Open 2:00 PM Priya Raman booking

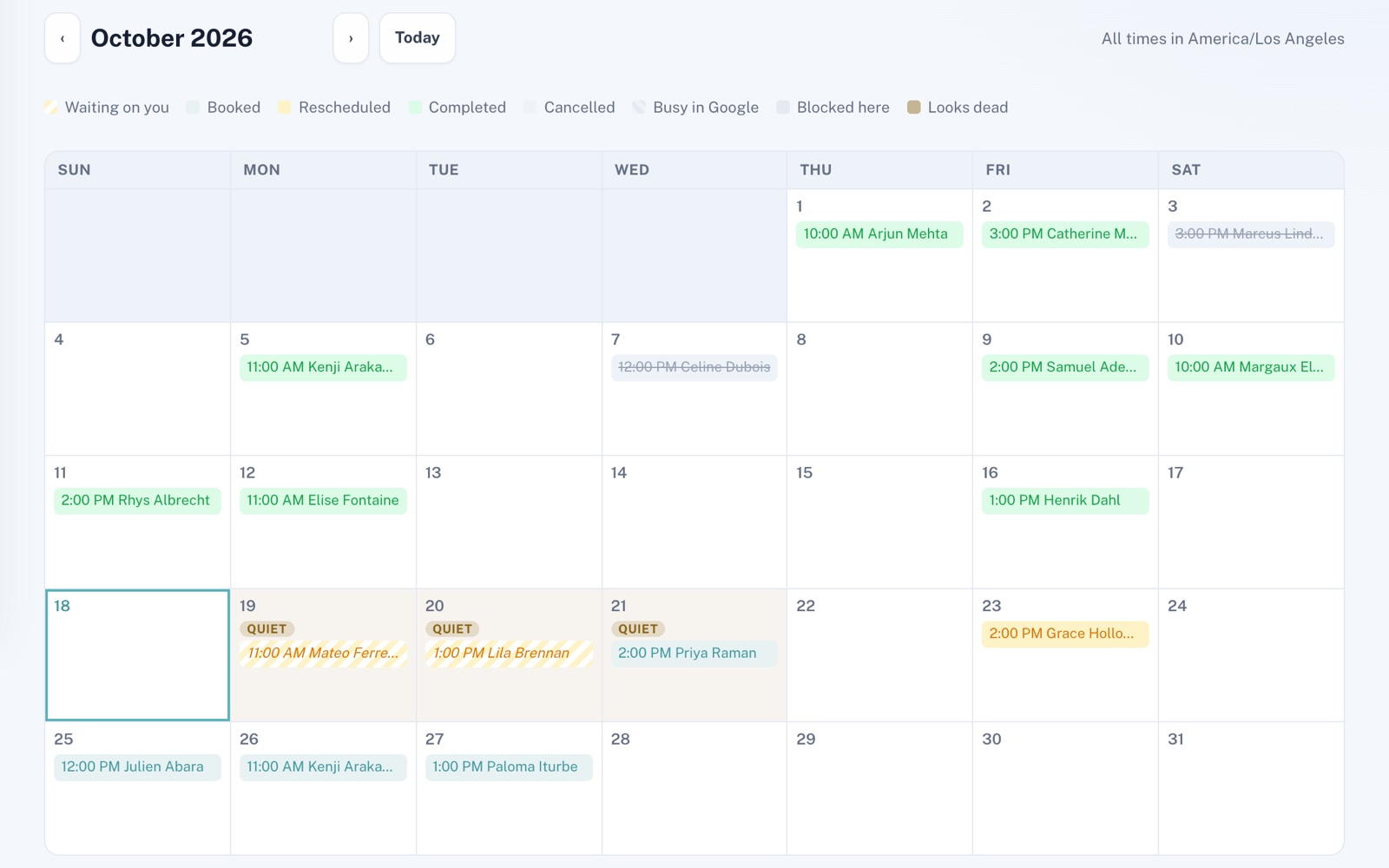[694, 654]
